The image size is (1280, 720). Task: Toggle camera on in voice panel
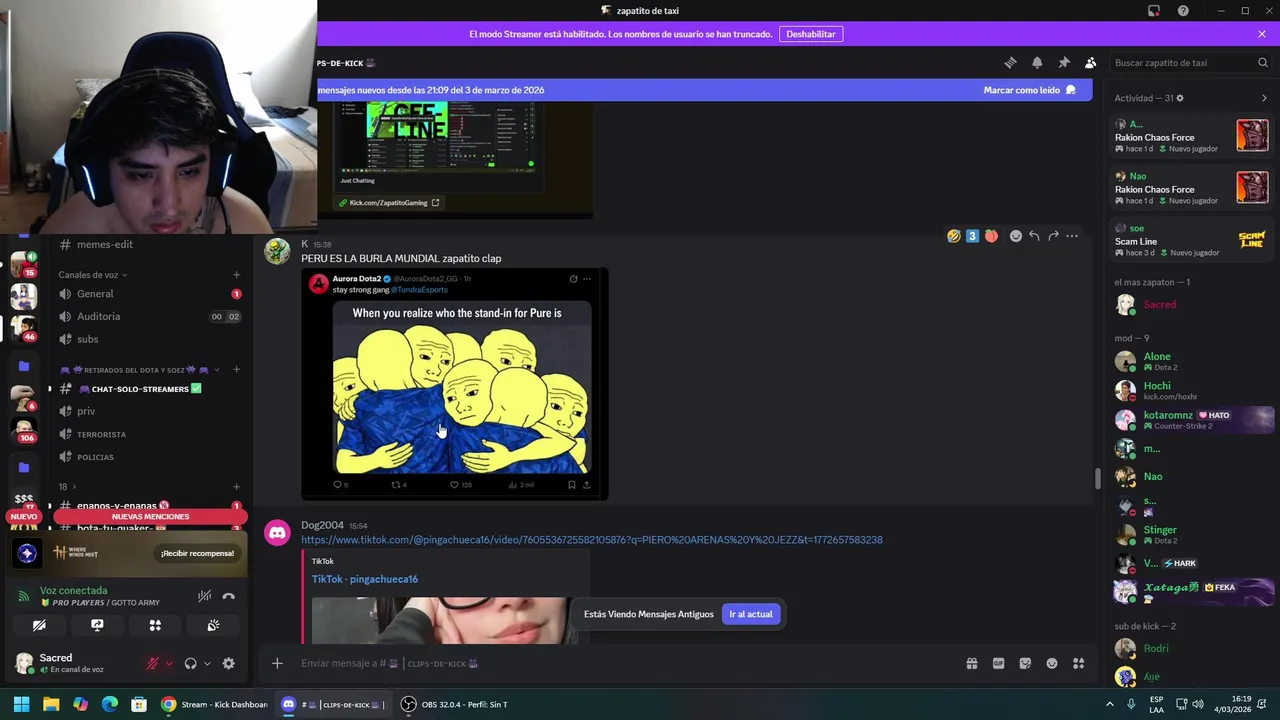point(39,625)
